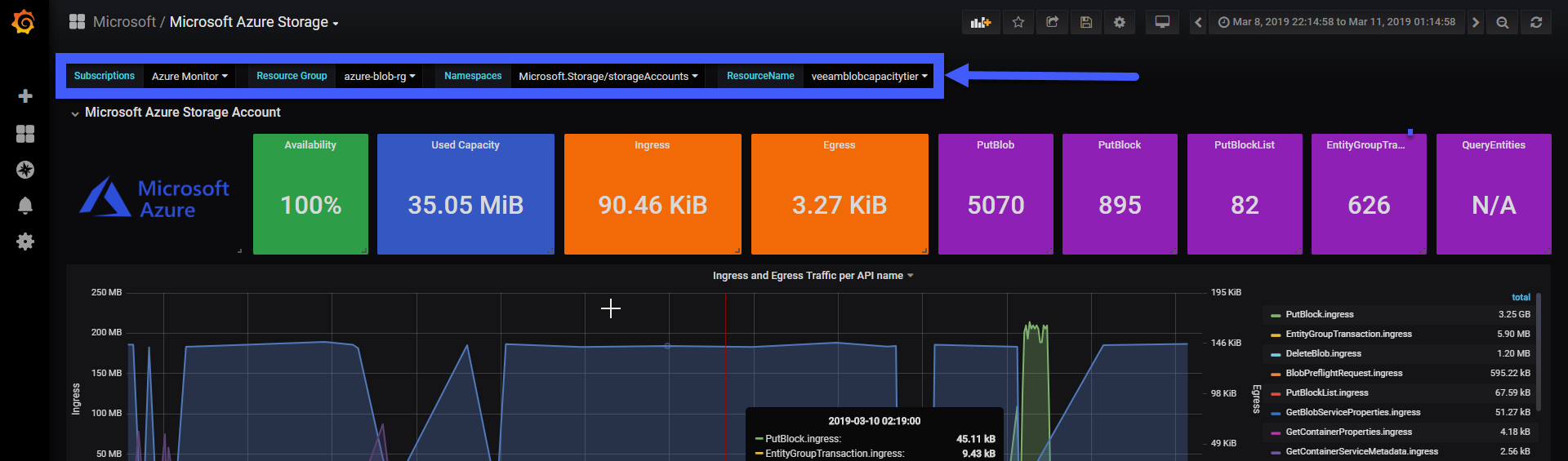Click the legend vertical scrollbar
Screen dimensions: 1568x461
[1539, 352]
